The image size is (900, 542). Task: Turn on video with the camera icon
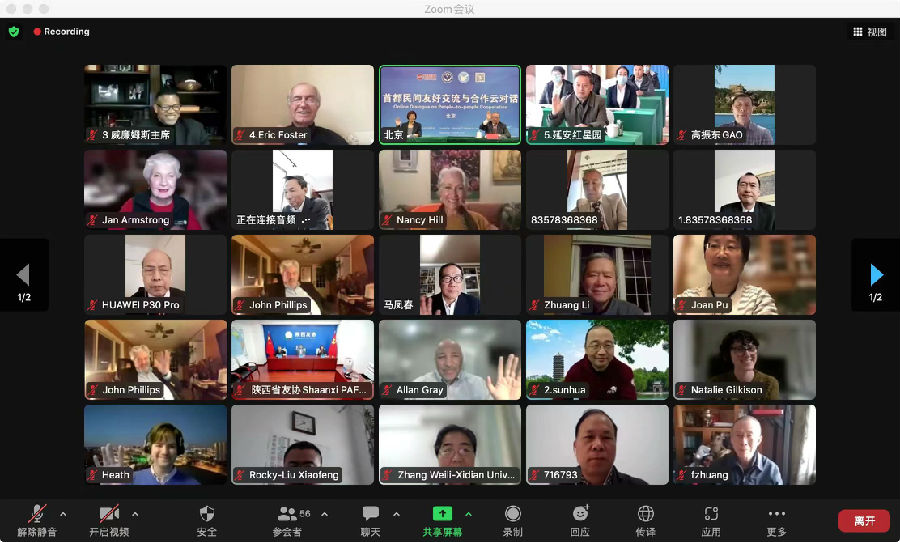tap(109, 514)
